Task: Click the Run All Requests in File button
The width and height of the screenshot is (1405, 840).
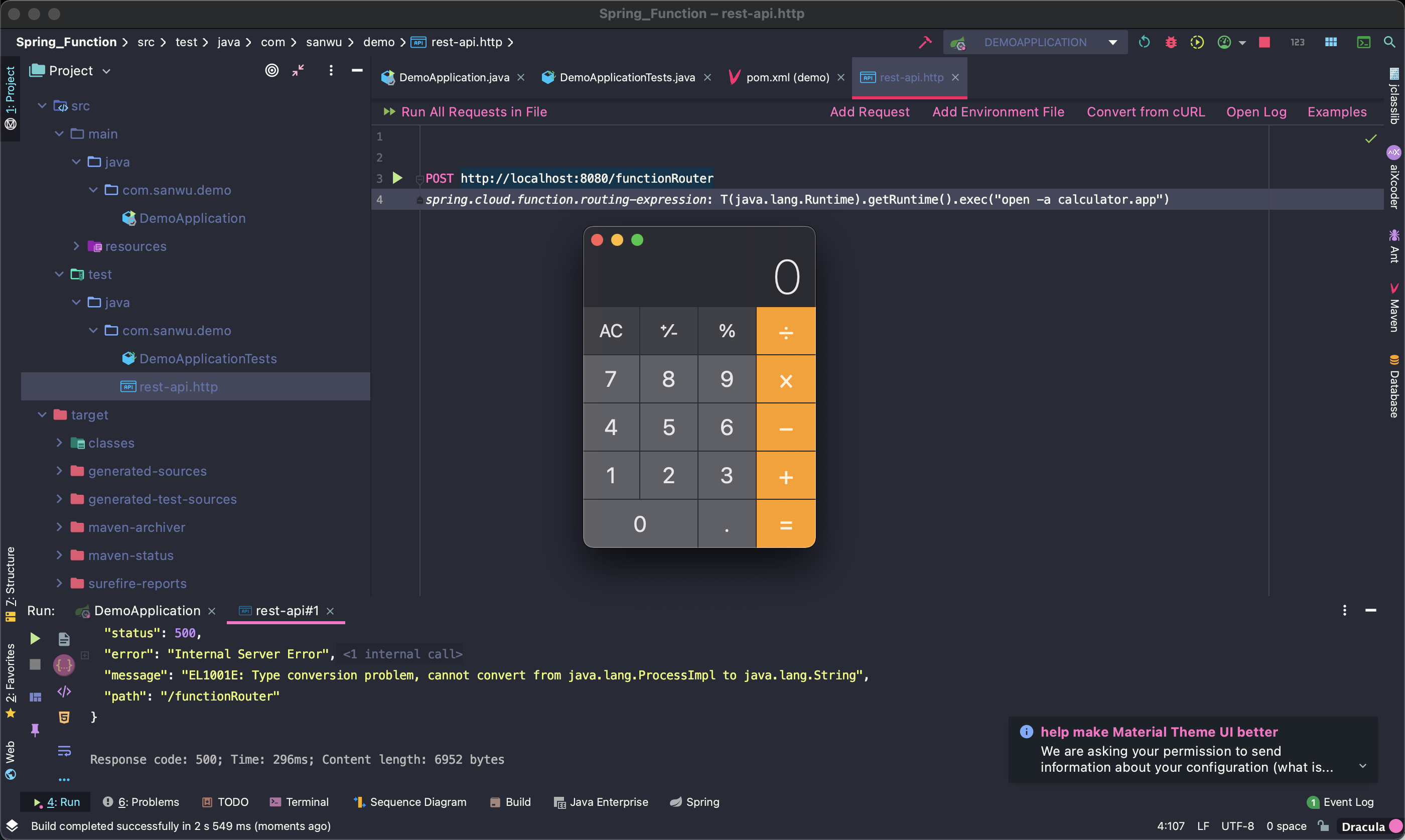Action: click(x=465, y=111)
